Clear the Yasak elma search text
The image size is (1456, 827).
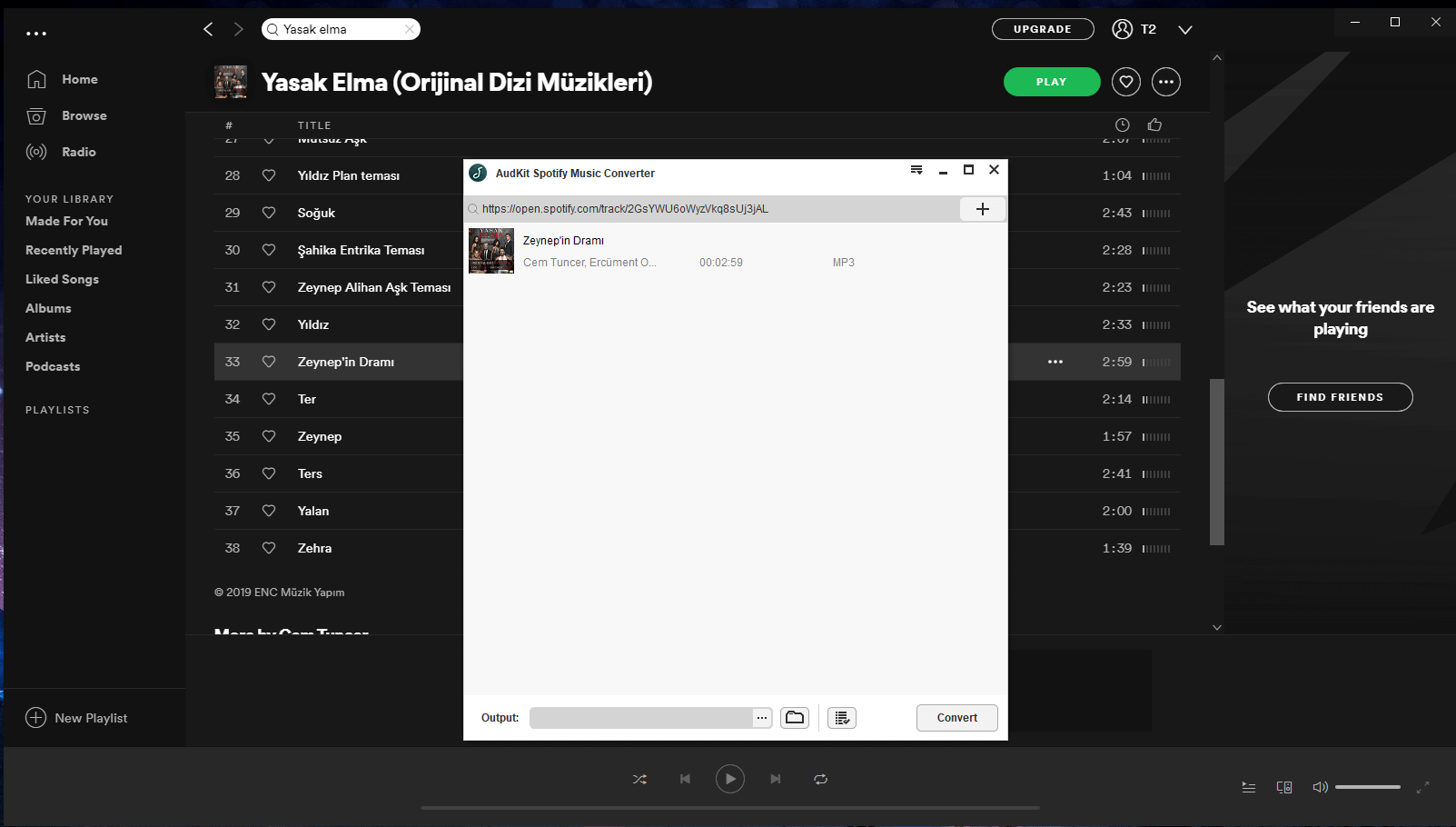coord(410,29)
